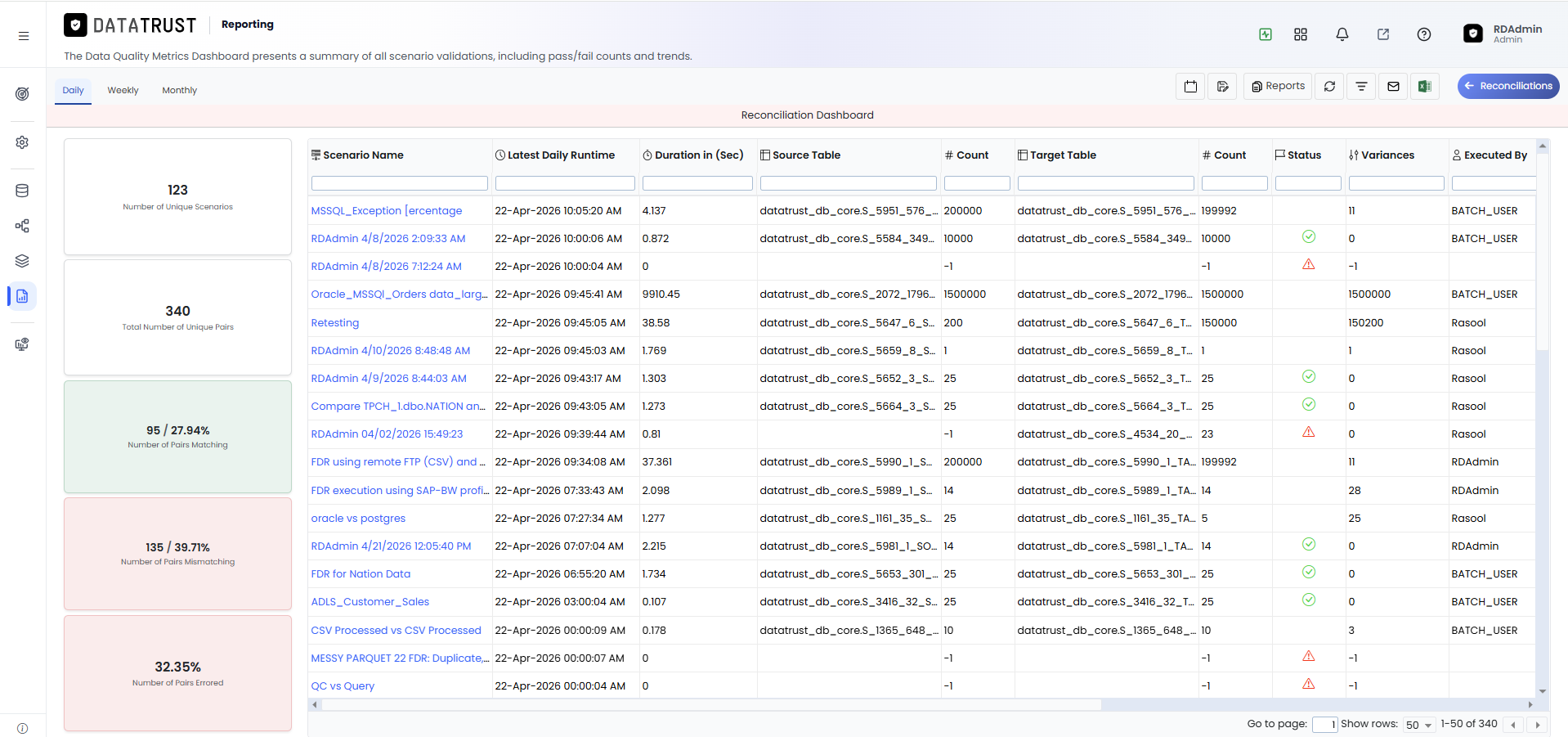Screen dimensions: 1568x737
Task: Open the ADLS_Customer_Sales scenario
Action: [x=370, y=602]
